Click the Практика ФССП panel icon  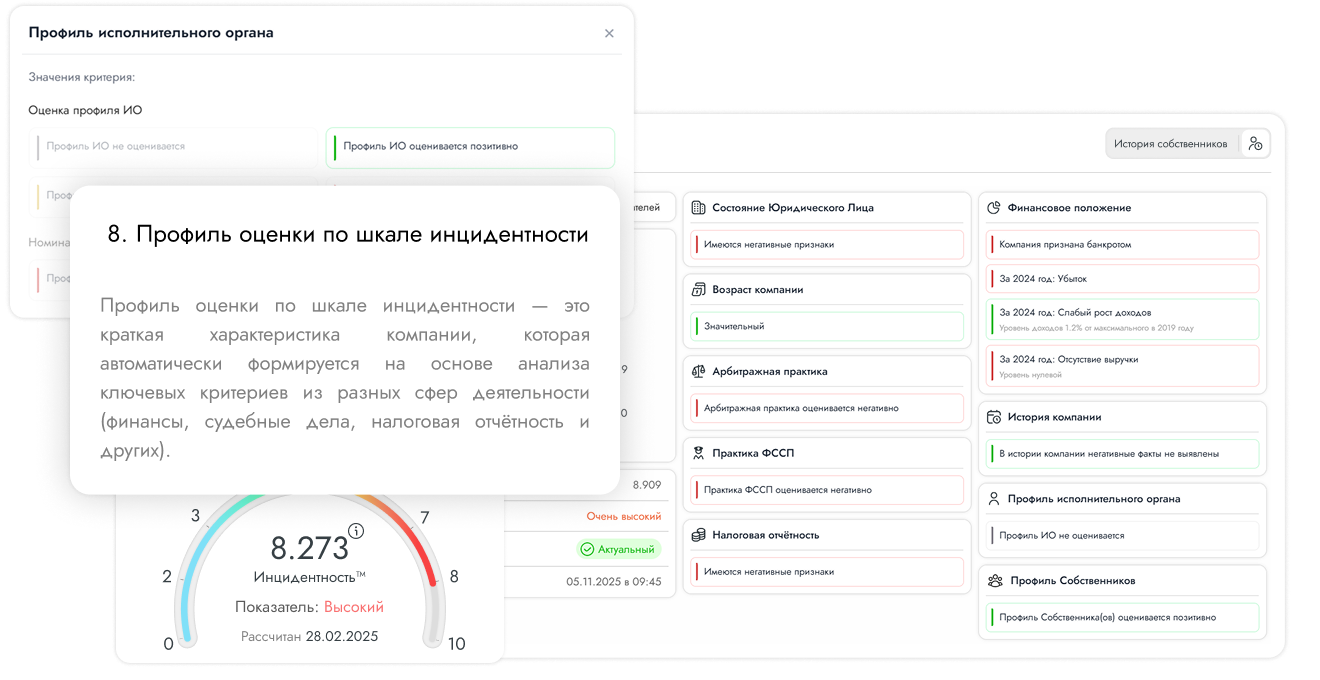[x=697, y=452]
